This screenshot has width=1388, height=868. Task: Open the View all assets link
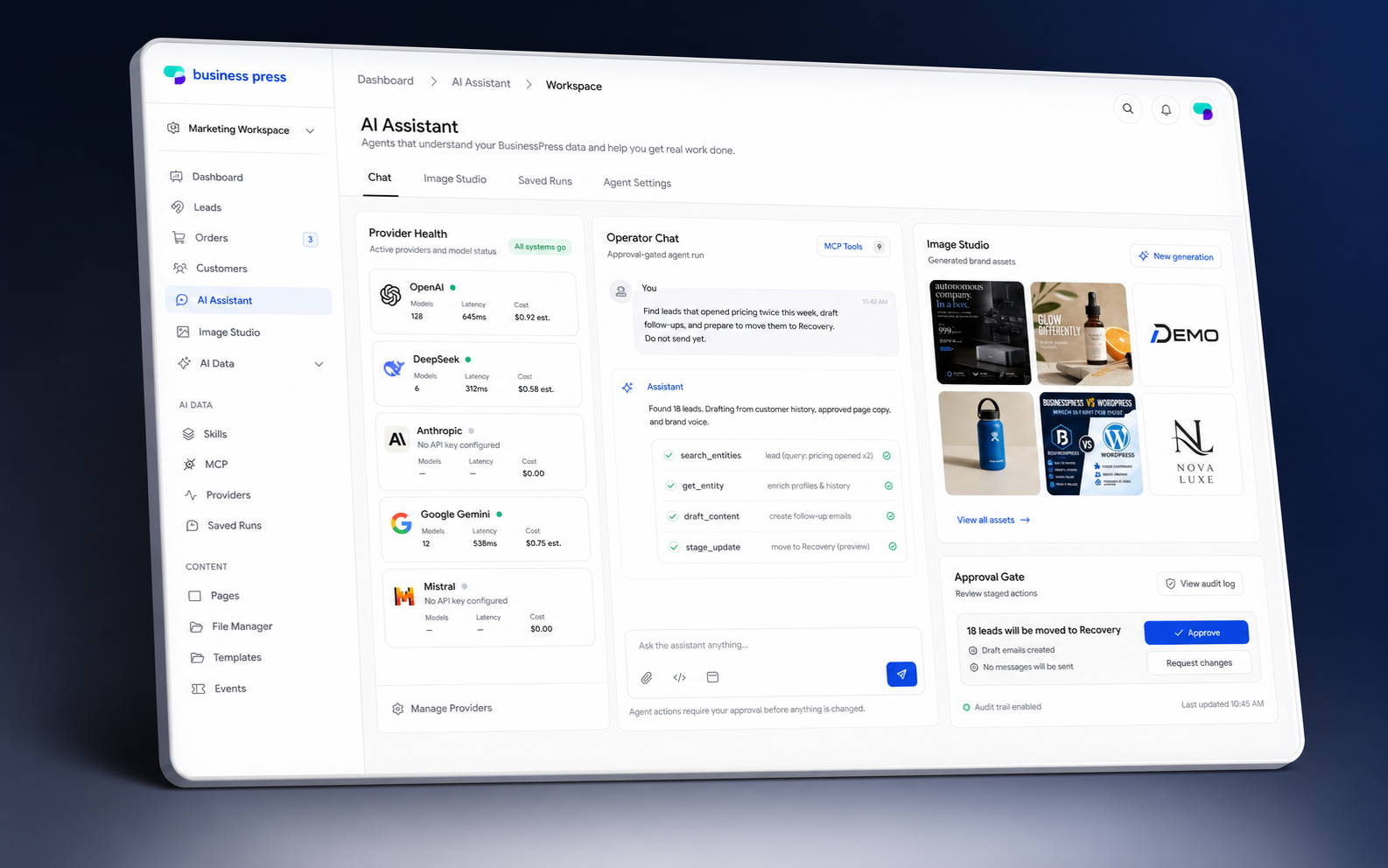pyautogui.click(x=993, y=520)
